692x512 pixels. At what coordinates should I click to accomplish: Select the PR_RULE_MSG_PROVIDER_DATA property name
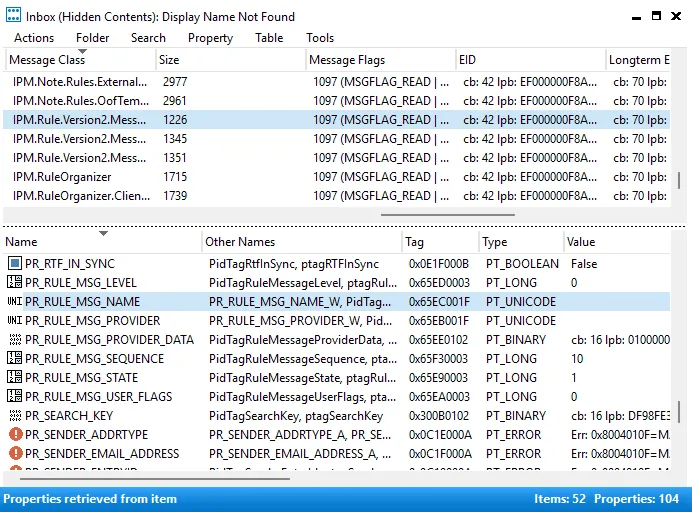109,339
